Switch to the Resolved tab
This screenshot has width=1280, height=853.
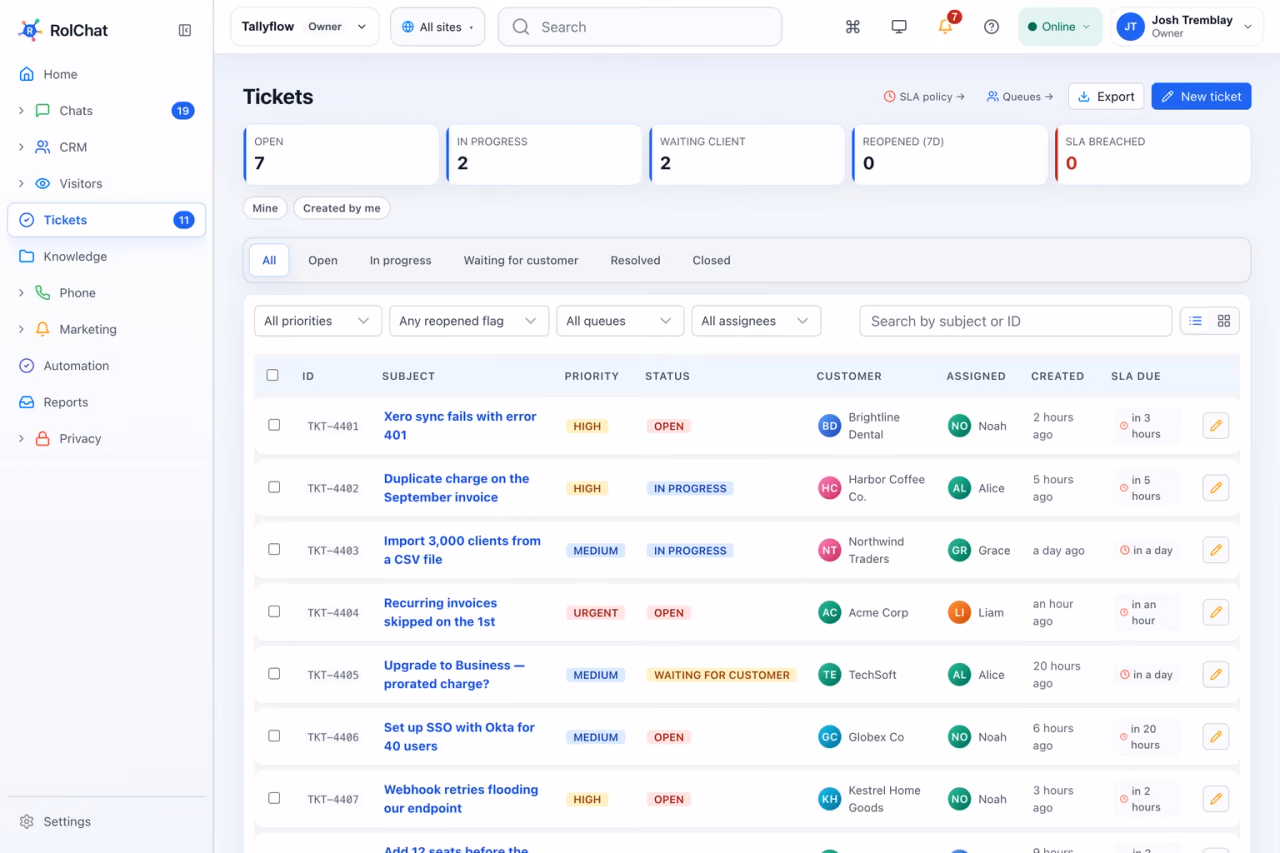(x=636, y=260)
